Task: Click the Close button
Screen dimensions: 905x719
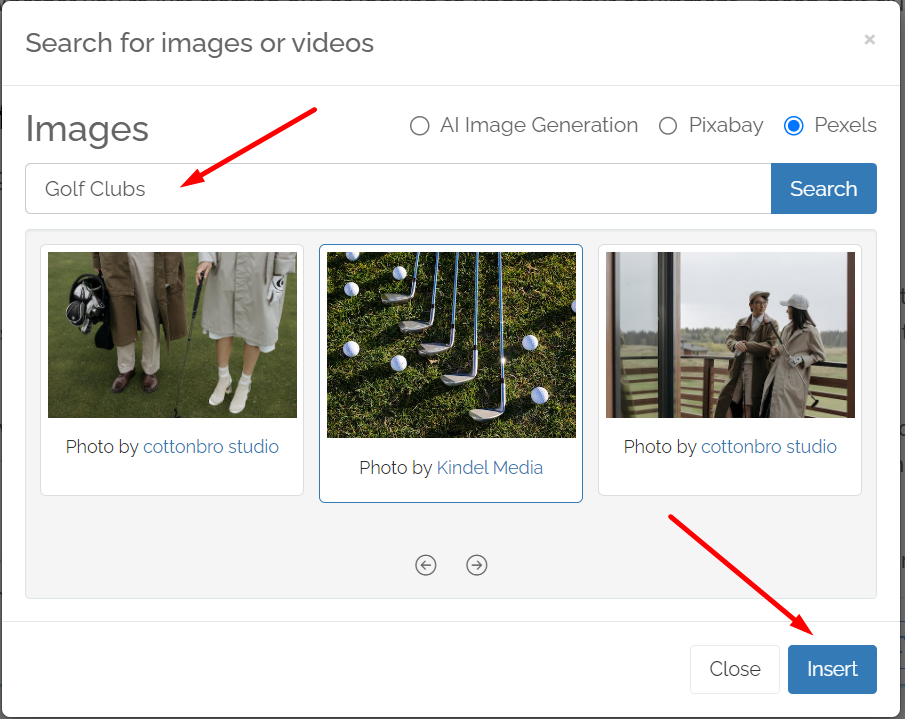Action: click(x=735, y=669)
